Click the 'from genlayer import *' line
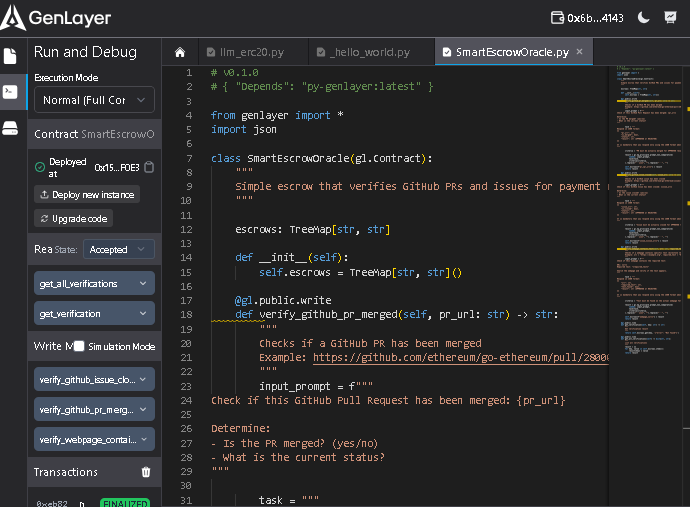690x507 pixels. [277, 115]
